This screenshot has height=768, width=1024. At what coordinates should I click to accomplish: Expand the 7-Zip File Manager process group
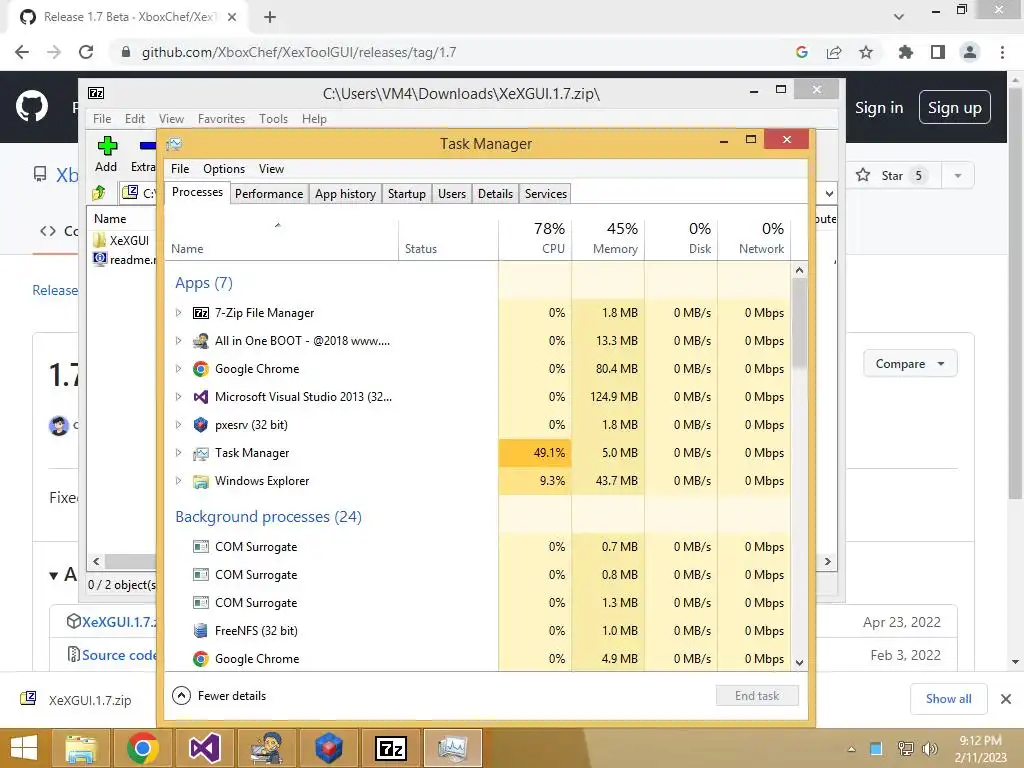[x=178, y=313]
